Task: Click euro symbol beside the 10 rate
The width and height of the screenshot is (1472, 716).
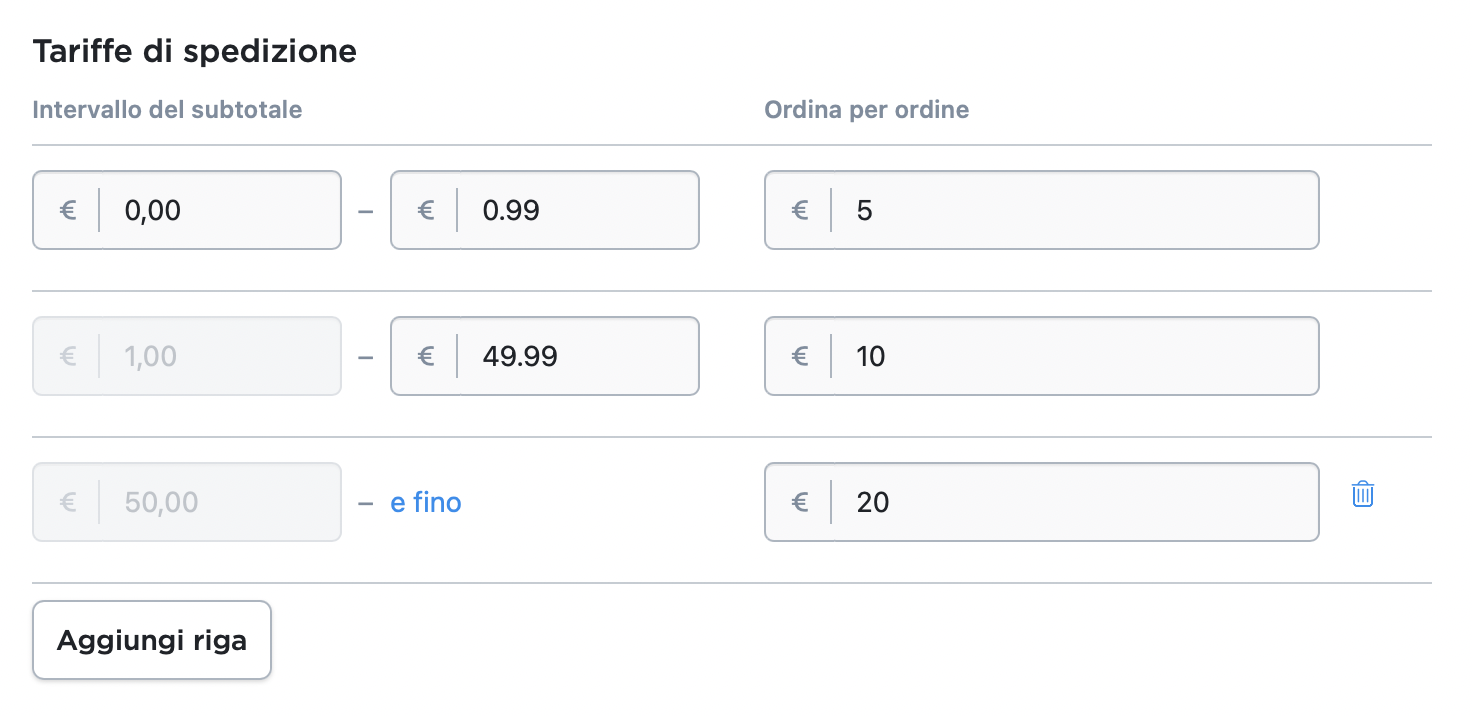Action: point(800,356)
